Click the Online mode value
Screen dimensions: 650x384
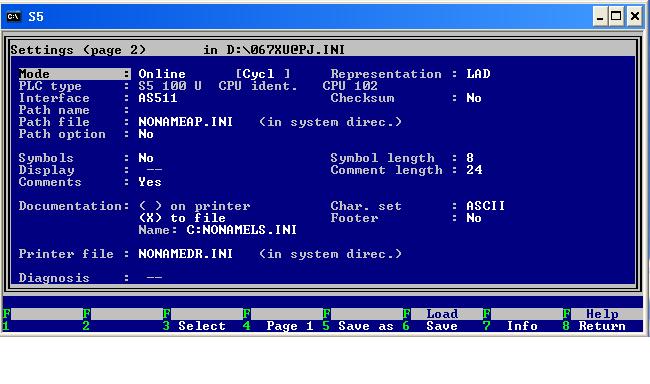tap(162, 74)
